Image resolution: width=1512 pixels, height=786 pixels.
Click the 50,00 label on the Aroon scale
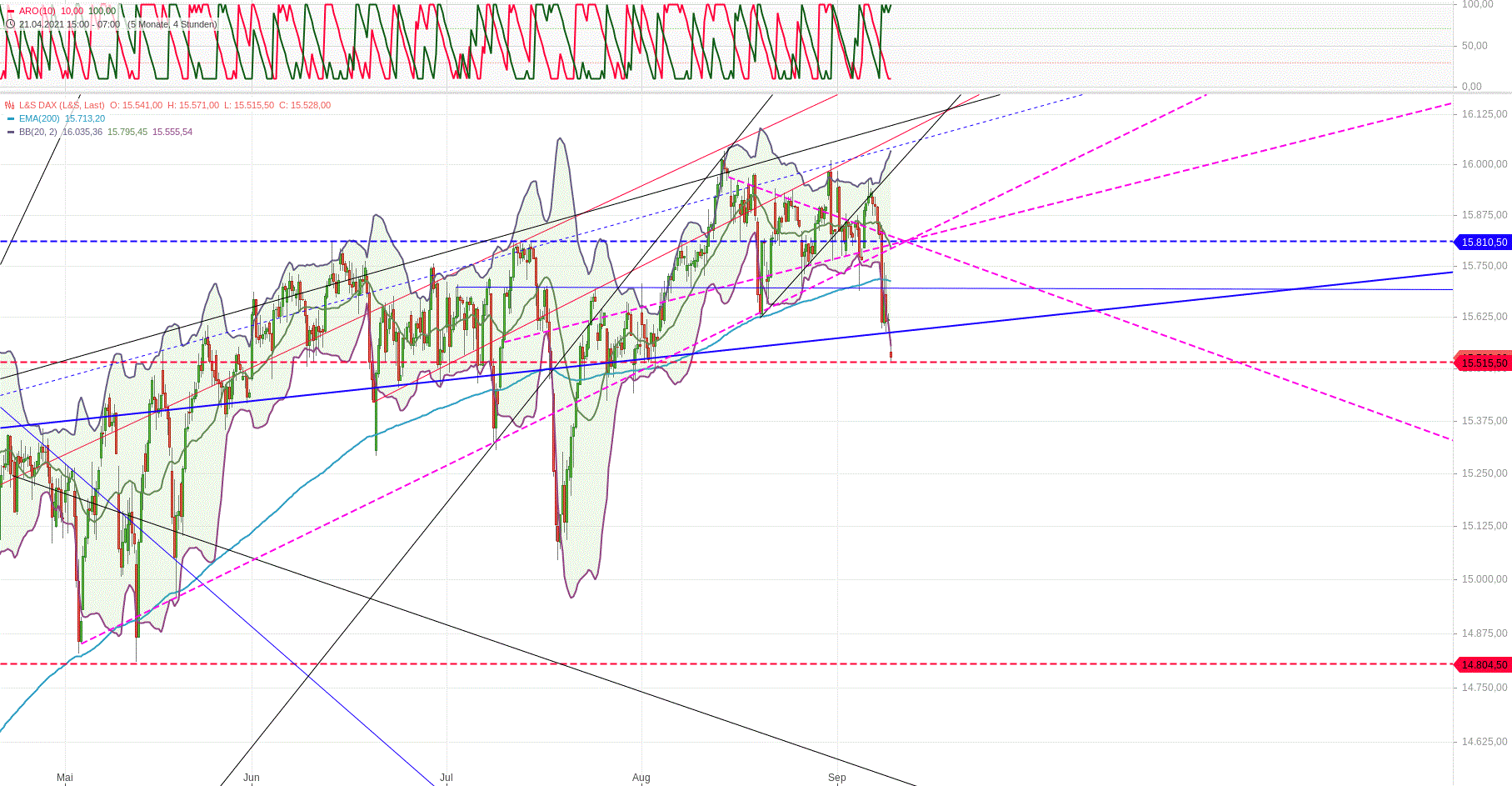click(1475, 46)
